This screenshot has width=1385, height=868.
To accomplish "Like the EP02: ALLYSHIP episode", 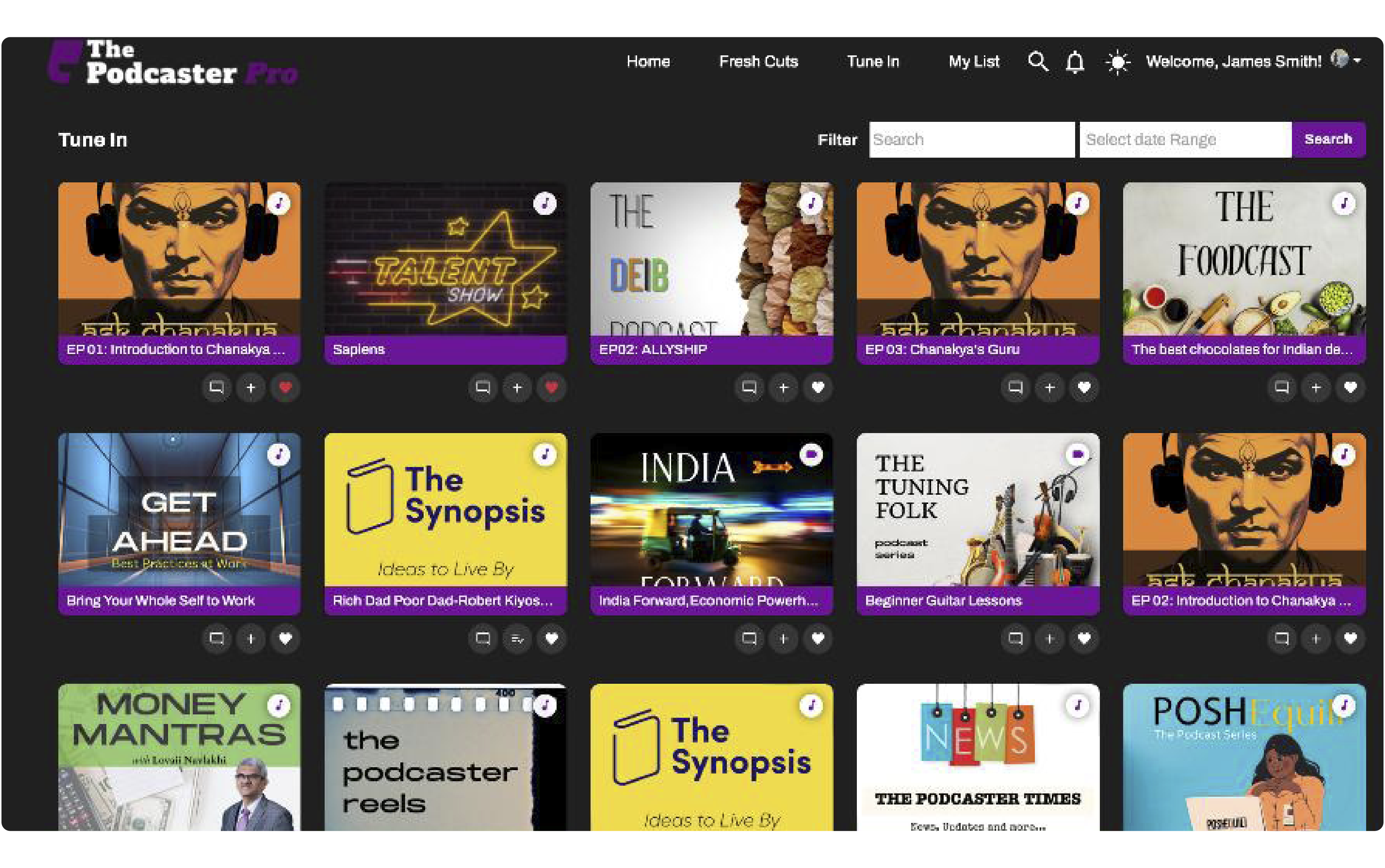I will (818, 388).
